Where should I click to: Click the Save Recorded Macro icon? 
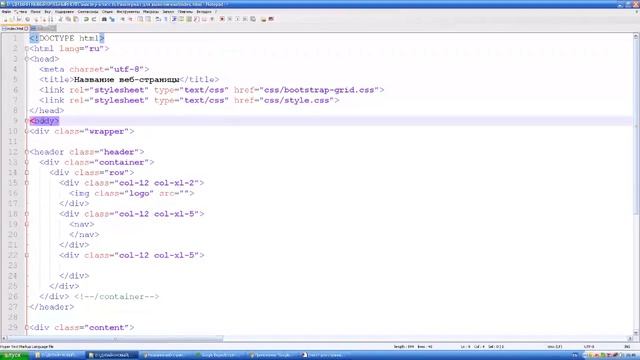click(252, 19)
